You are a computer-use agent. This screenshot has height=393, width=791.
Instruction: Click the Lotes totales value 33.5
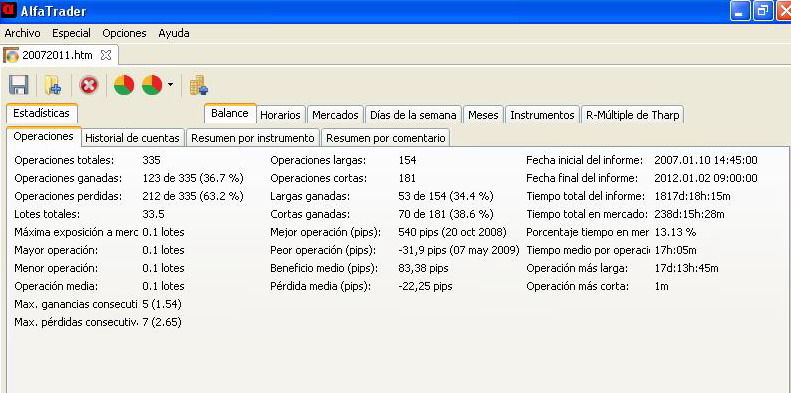pos(153,214)
